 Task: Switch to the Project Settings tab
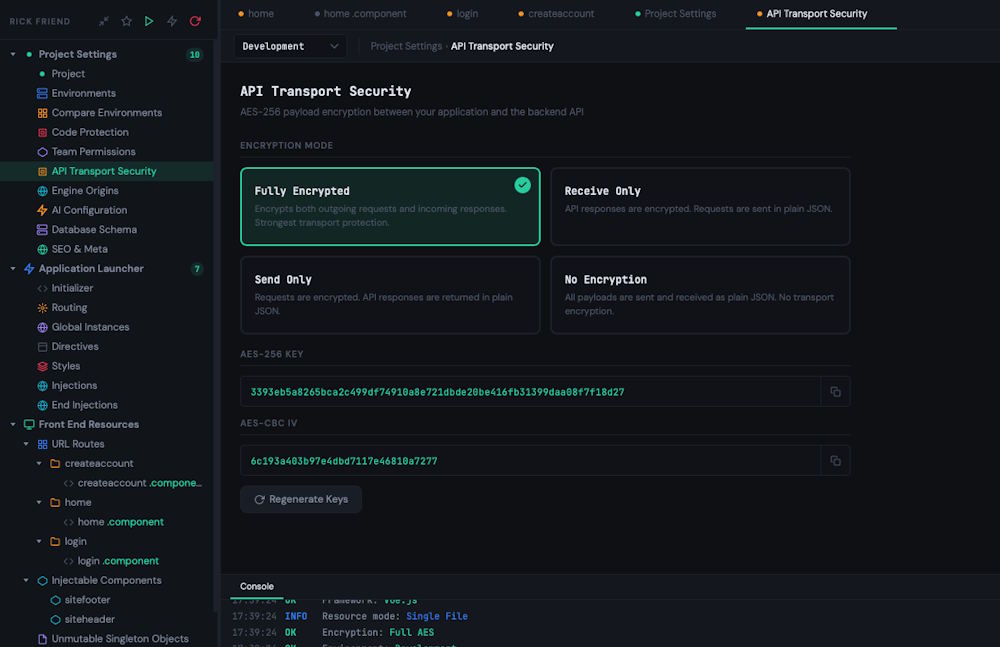coord(675,13)
